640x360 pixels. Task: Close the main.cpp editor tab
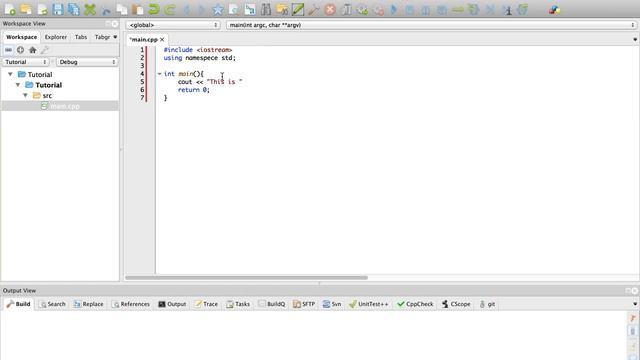click(162, 40)
